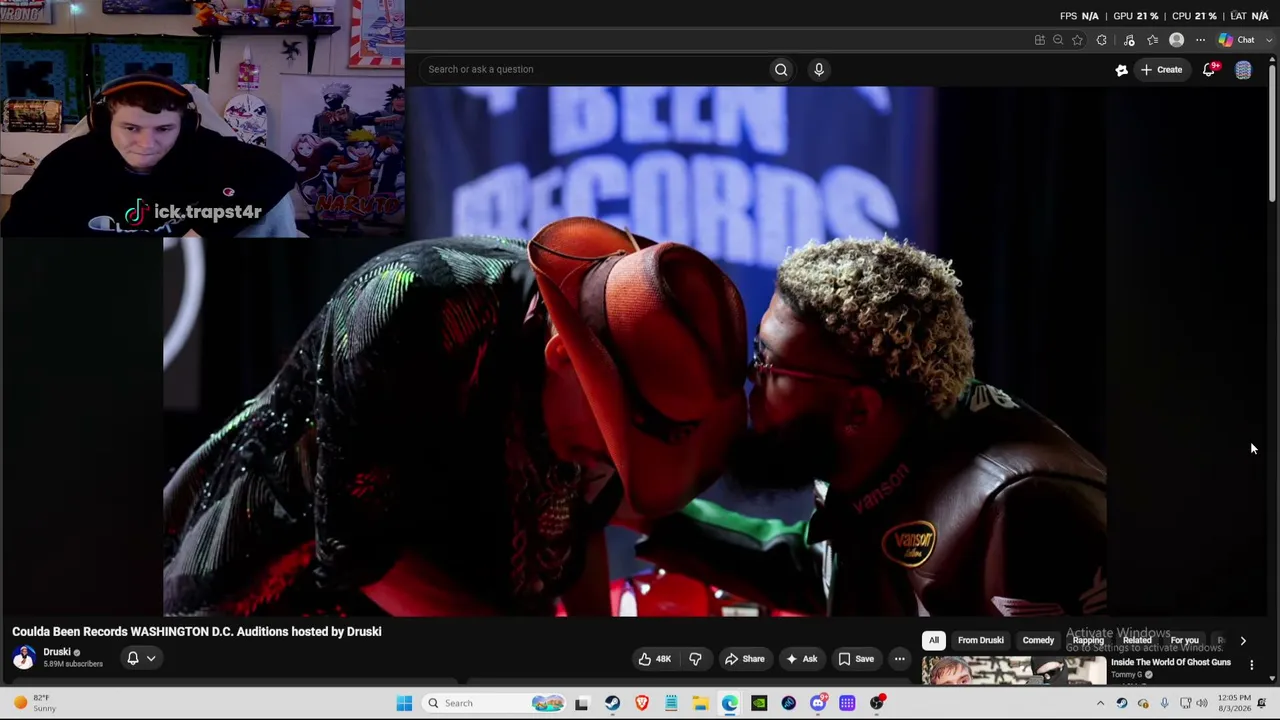The height and width of the screenshot is (720, 1280).
Task: Select the From Druski filter chip
Action: pos(980,640)
